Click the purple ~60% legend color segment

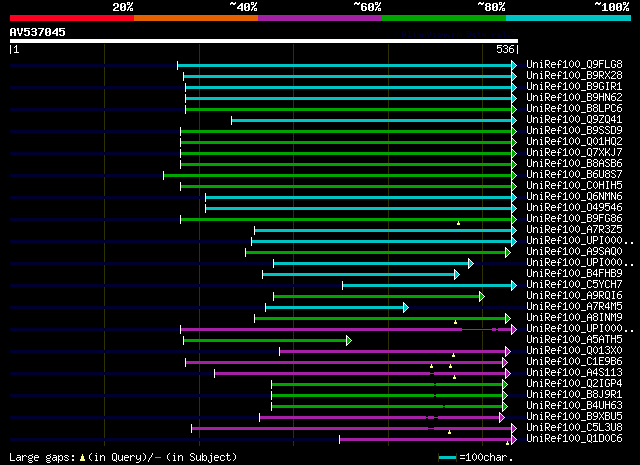pyautogui.click(x=320, y=18)
